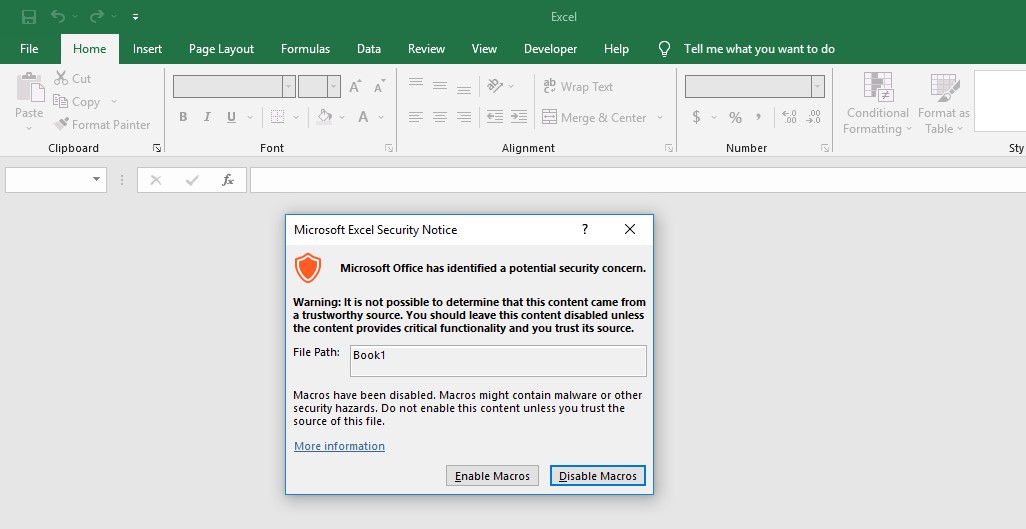Click the Orientation text-angle icon
The image size is (1026, 529).
click(x=495, y=86)
